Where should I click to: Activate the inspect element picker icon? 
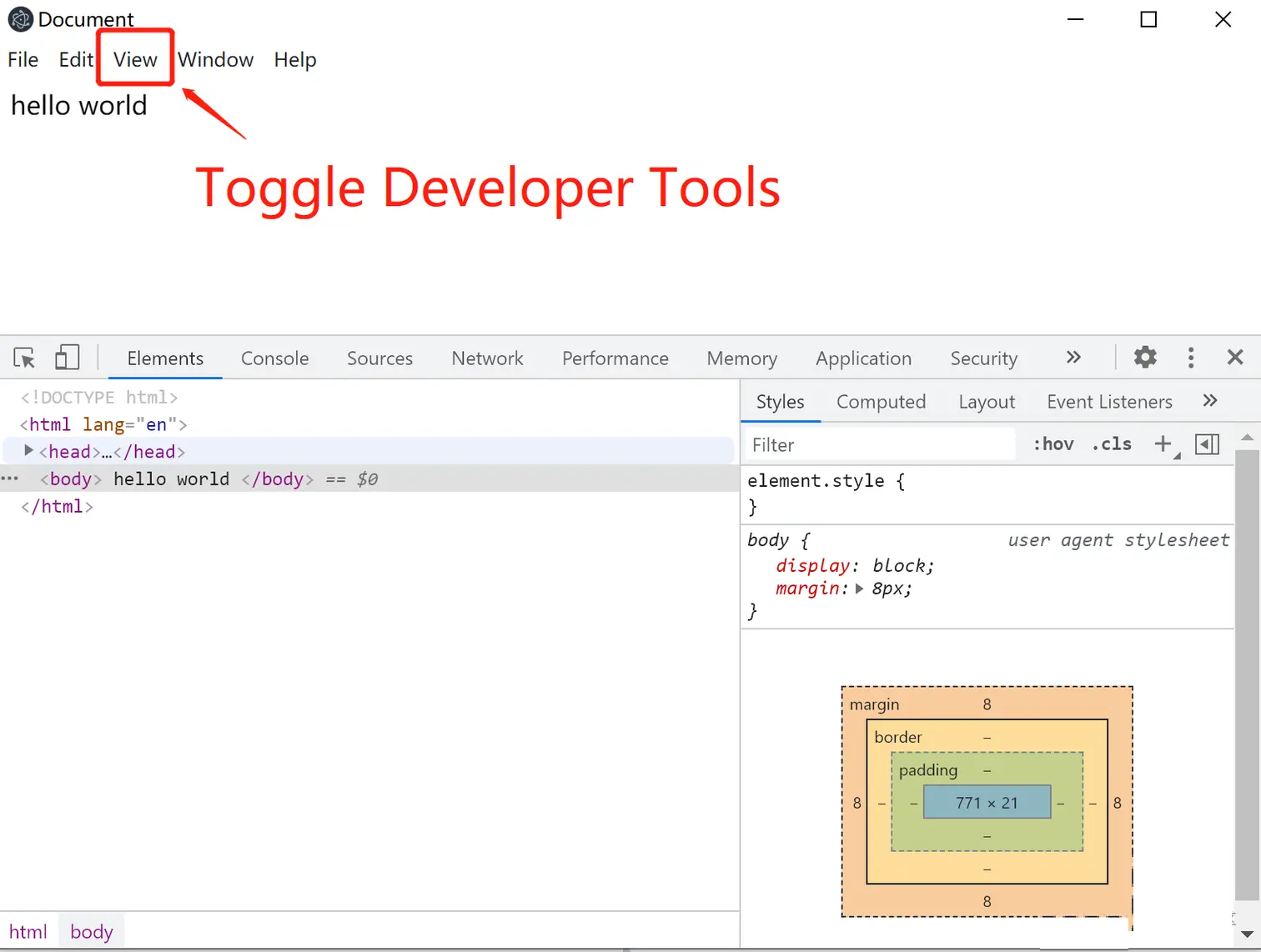[x=24, y=358]
